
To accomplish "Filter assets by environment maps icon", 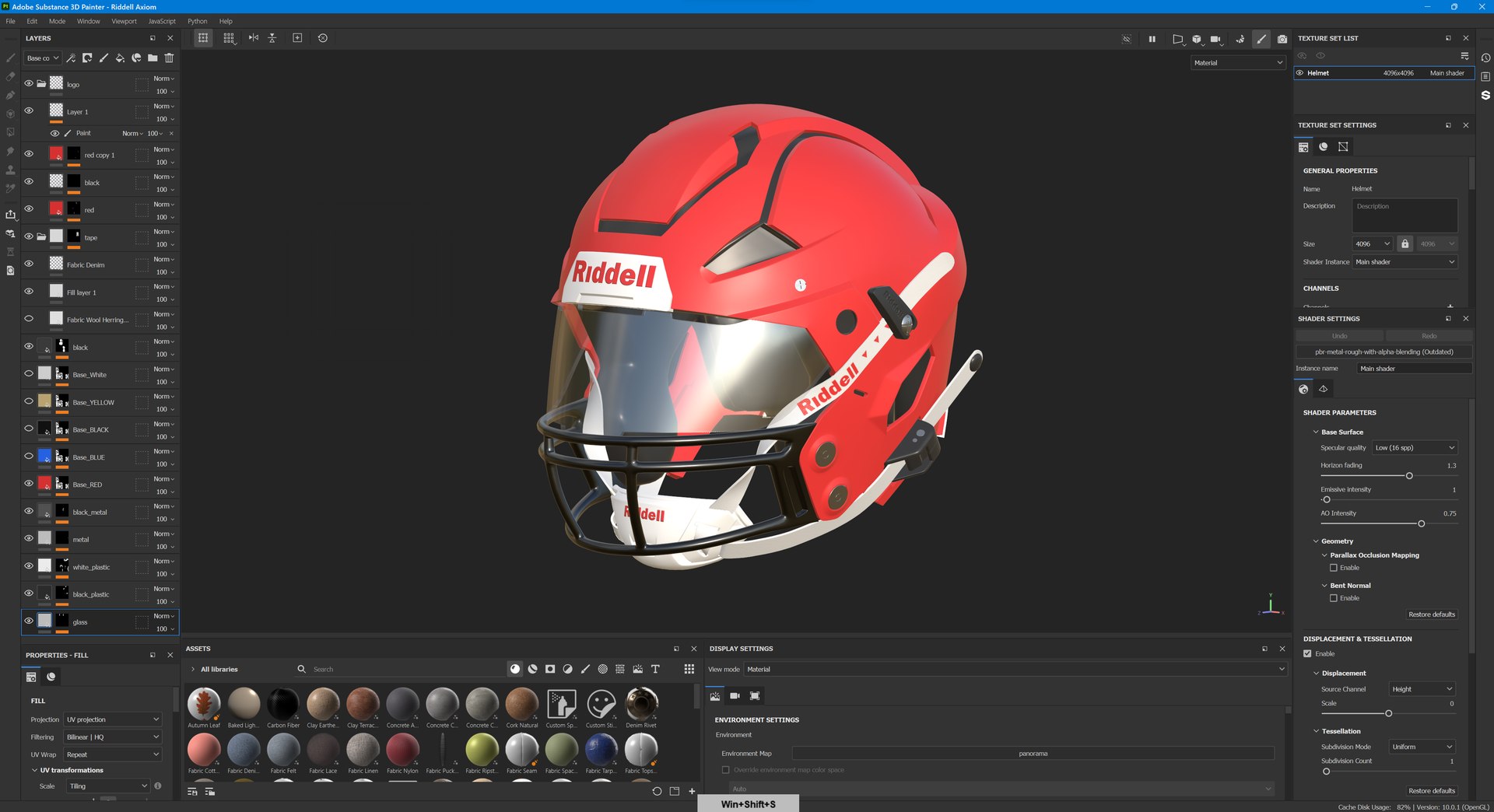I will point(638,669).
